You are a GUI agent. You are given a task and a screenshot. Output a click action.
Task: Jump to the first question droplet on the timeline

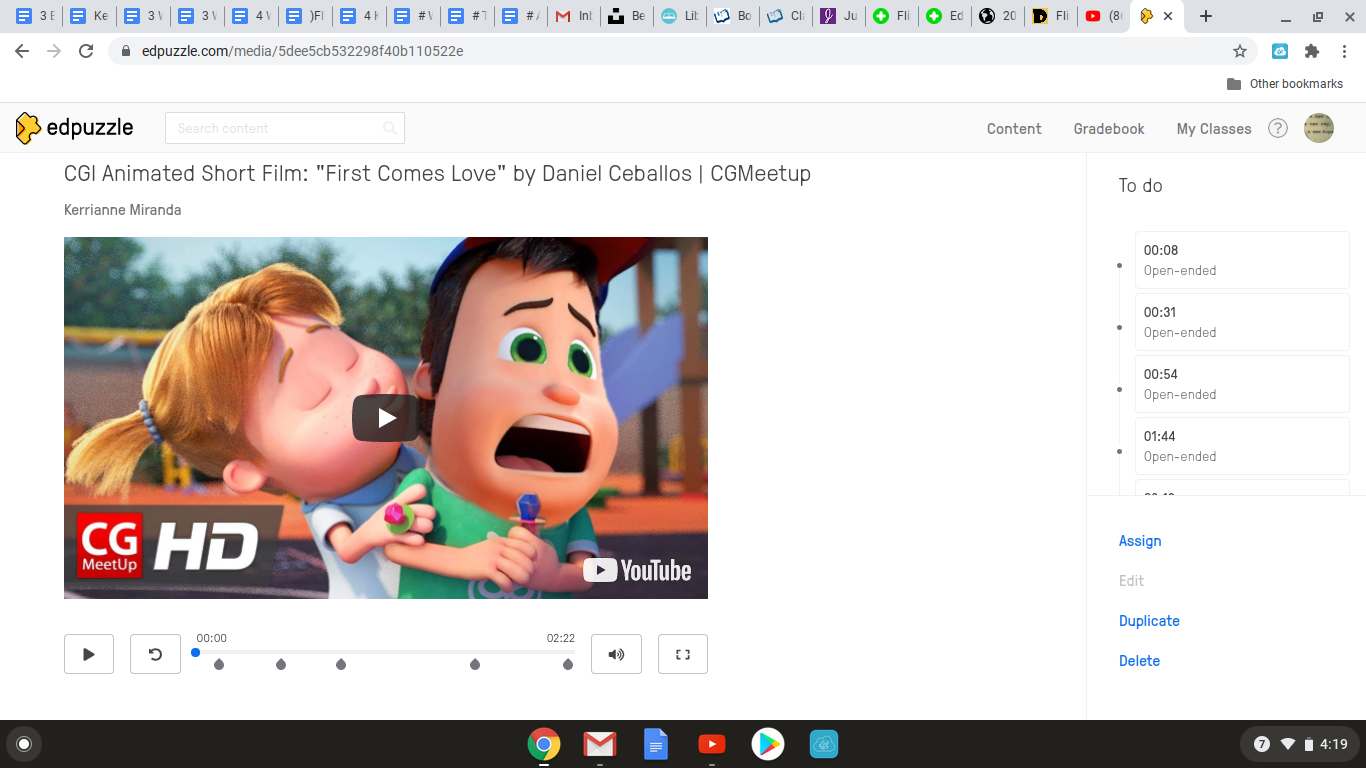pyautogui.click(x=219, y=664)
